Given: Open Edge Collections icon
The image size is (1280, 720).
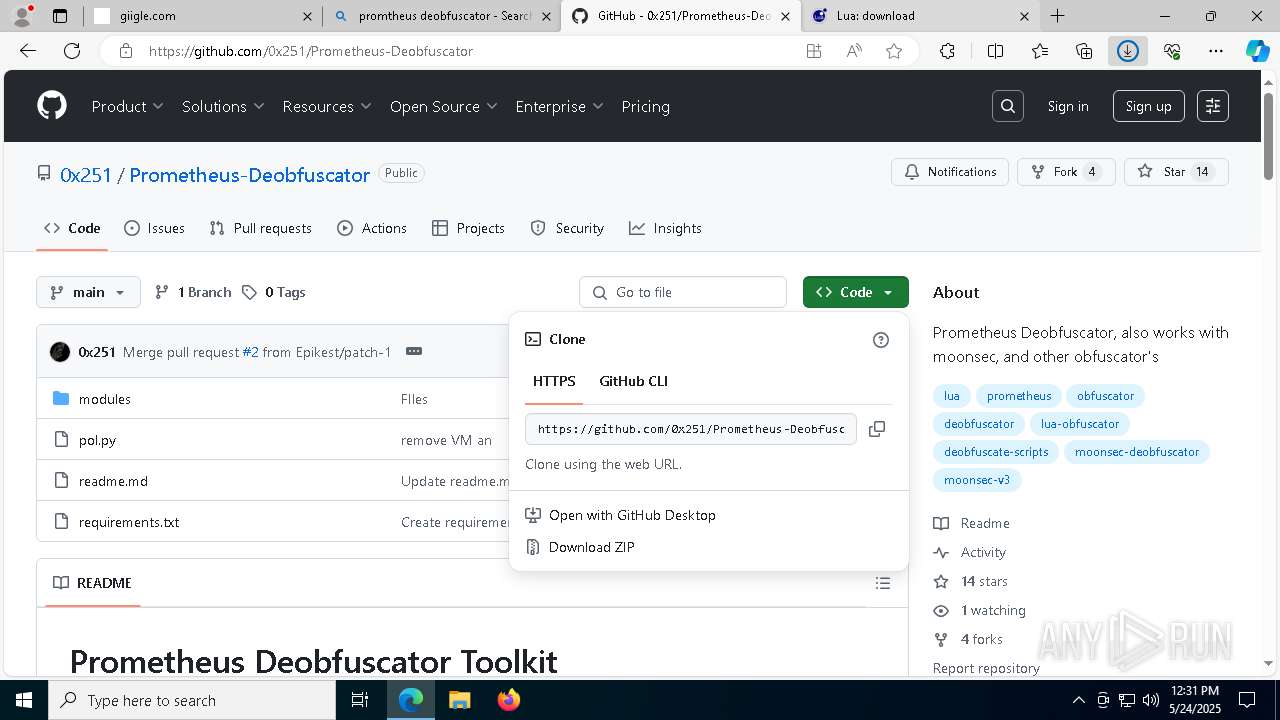Looking at the screenshot, I should point(1084,51).
